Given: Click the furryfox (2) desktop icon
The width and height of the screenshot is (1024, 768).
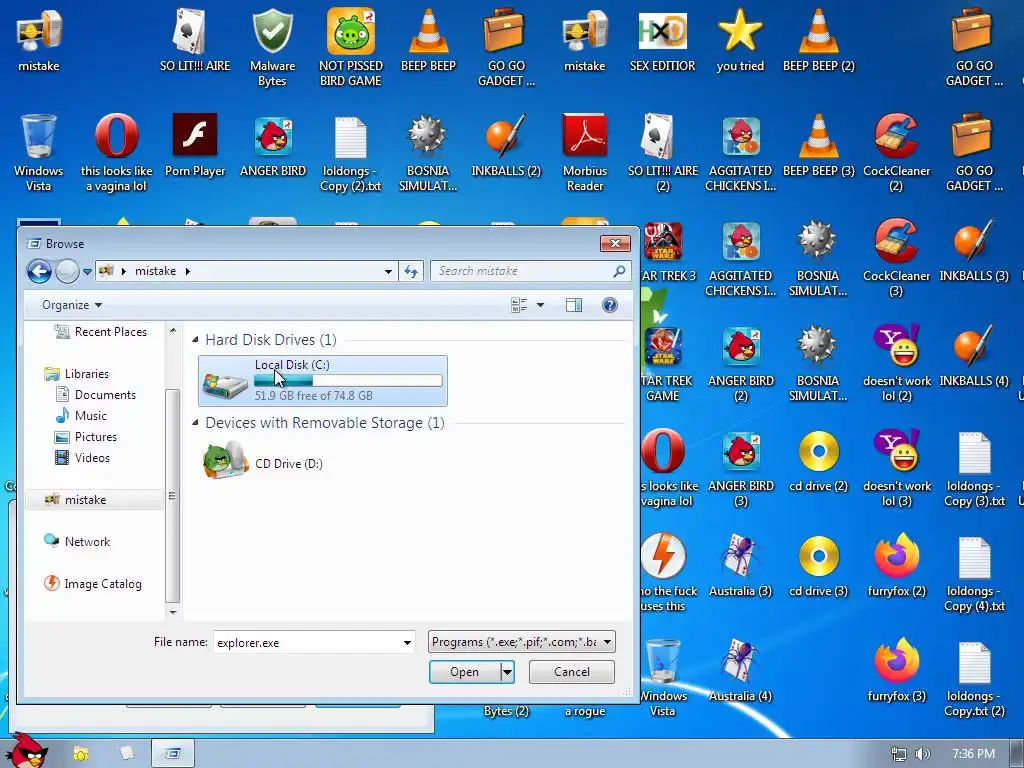Looking at the screenshot, I should point(896,566).
